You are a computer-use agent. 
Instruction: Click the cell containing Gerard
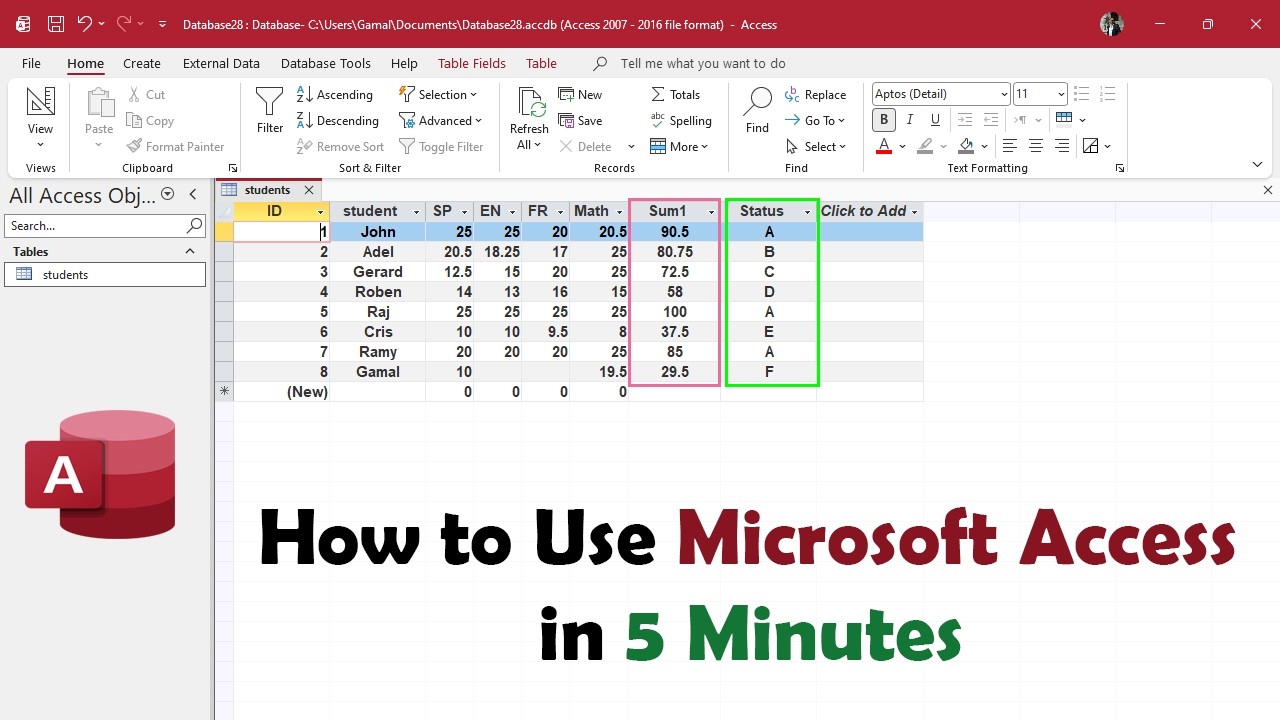[x=378, y=272]
